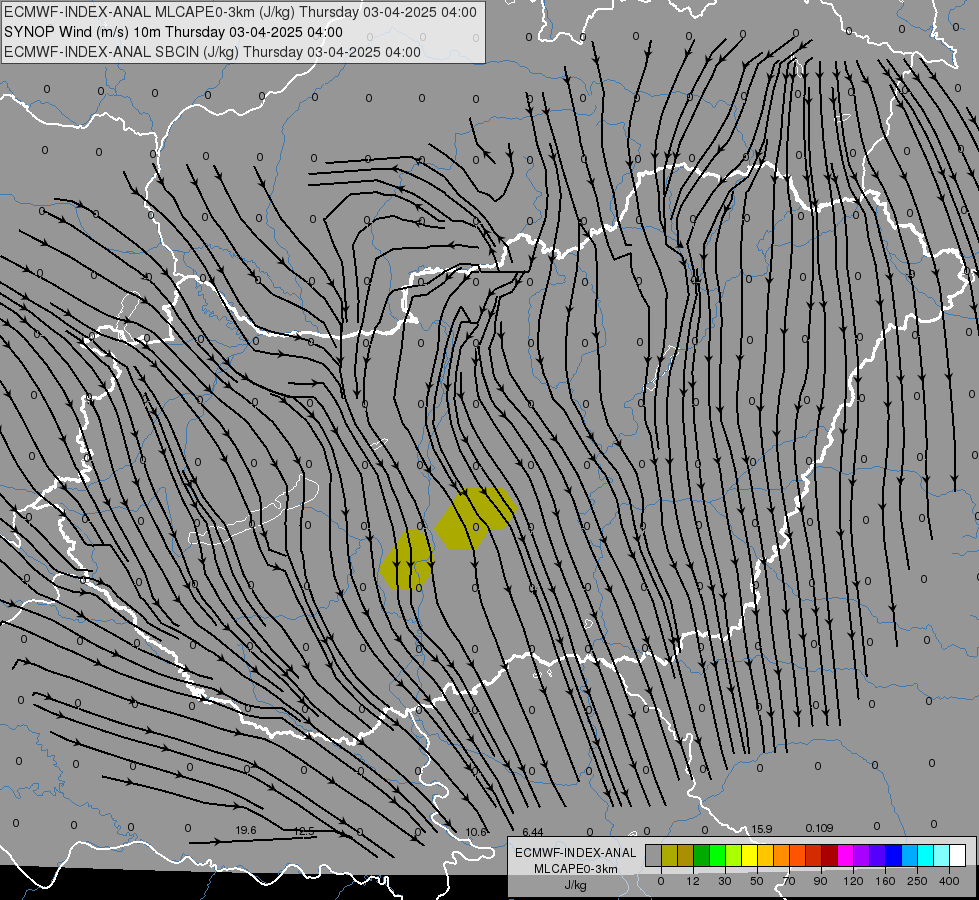Click legend tick label 160

885,881
